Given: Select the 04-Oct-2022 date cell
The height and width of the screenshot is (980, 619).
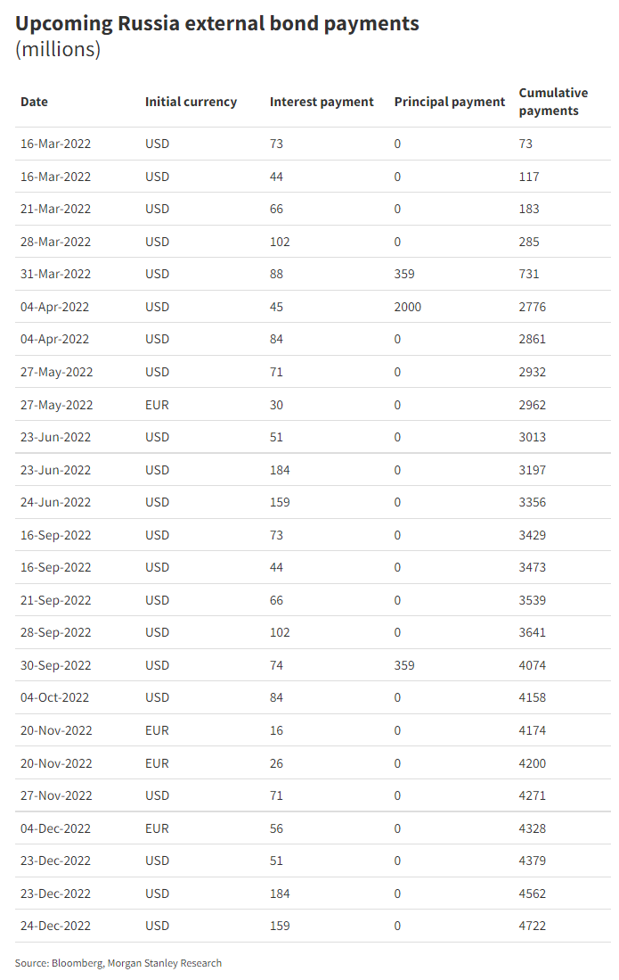Looking at the screenshot, I should click(x=56, y=698).
